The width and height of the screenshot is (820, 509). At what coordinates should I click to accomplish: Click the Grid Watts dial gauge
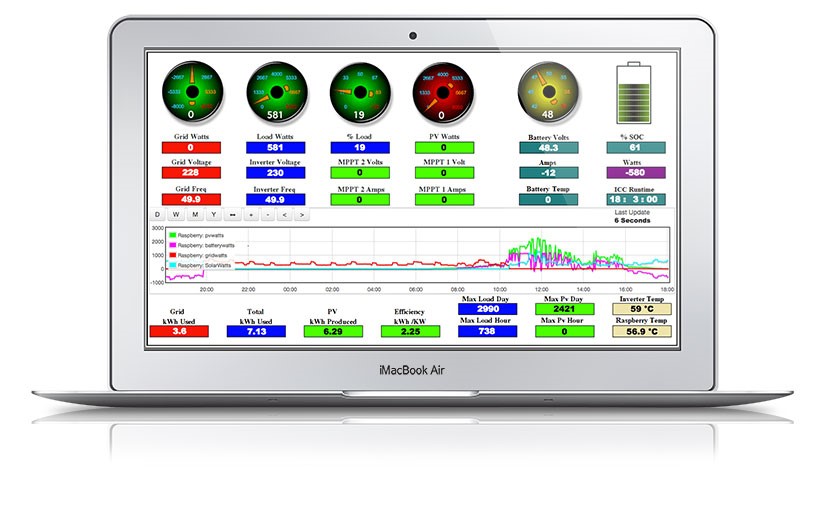(192, 92)
